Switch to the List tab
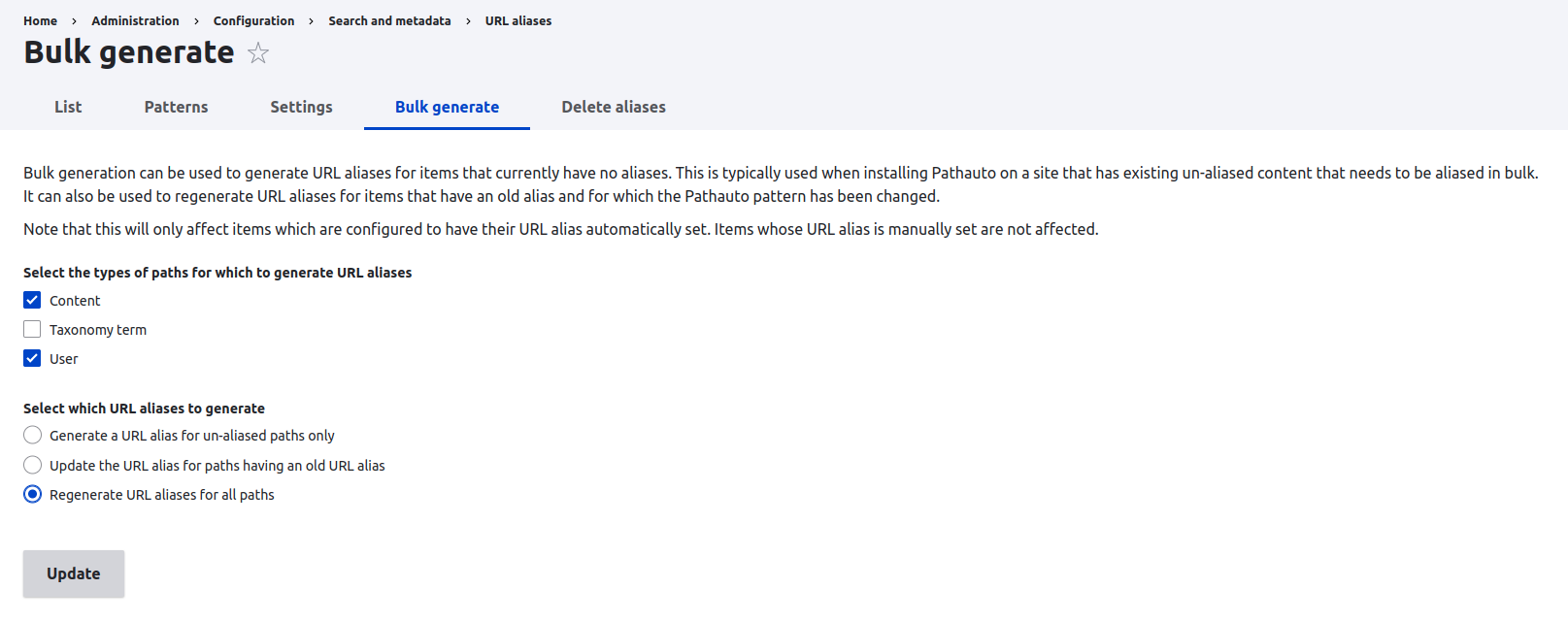This screenshot has height=622, width=1568. coord(68,107)
